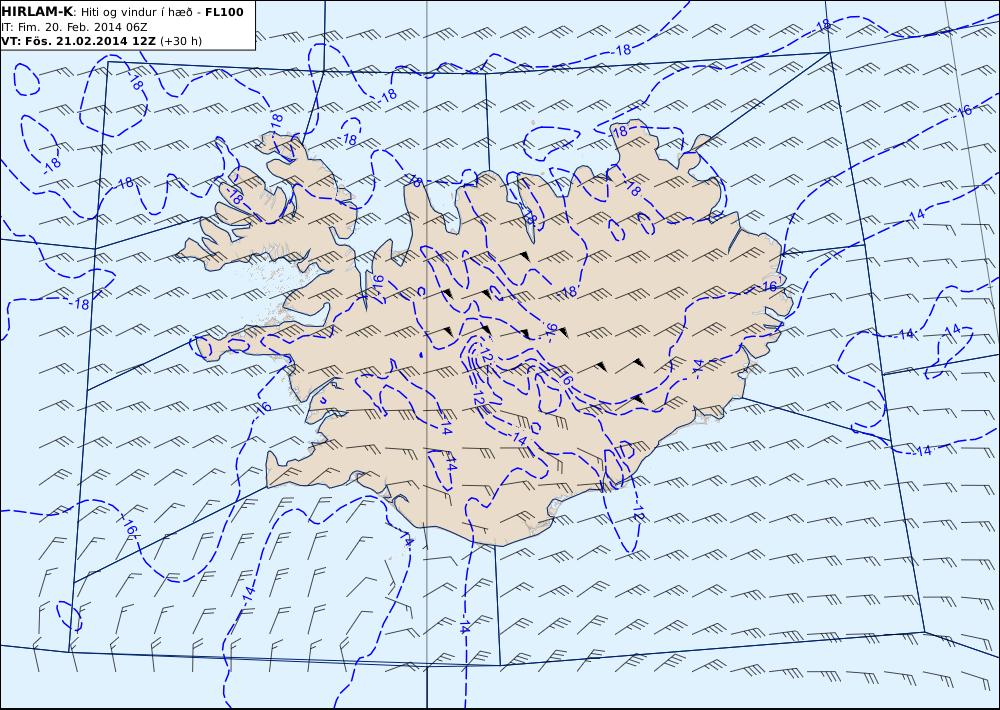Click the (+30 h) forecast offset text
Screen dimensions: 1000x710
(180, 41)
